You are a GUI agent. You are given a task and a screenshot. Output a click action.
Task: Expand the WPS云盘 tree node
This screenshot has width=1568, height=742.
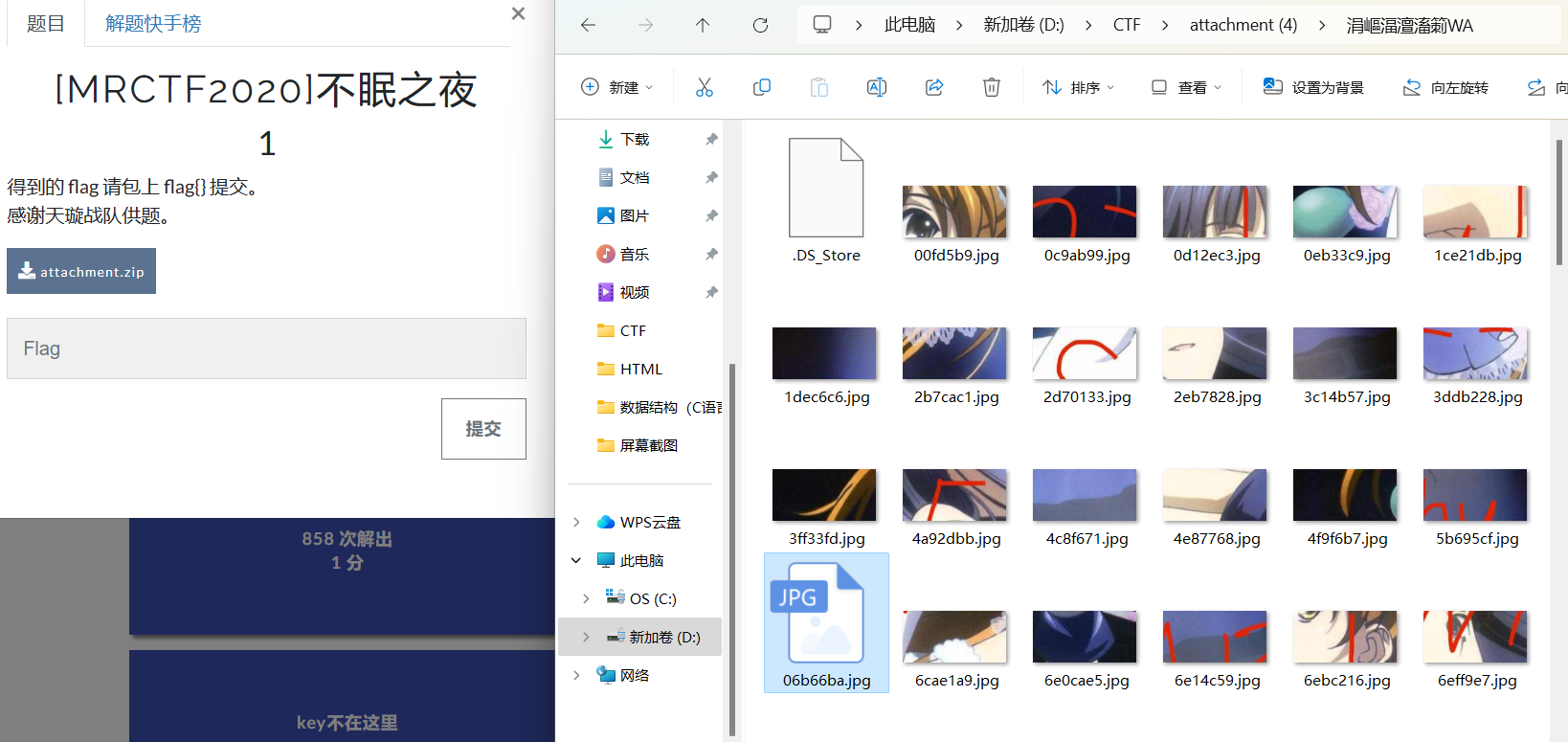(x=576, y=522)
